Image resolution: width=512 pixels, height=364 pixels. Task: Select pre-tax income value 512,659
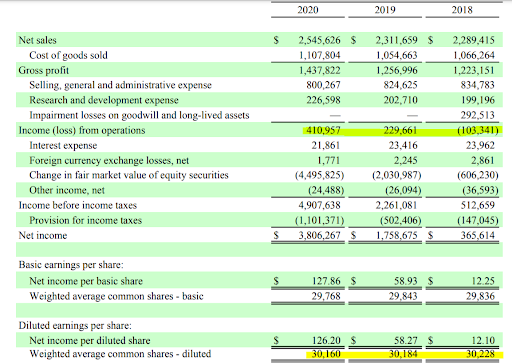pyautogui.click(x=478, y=205)
